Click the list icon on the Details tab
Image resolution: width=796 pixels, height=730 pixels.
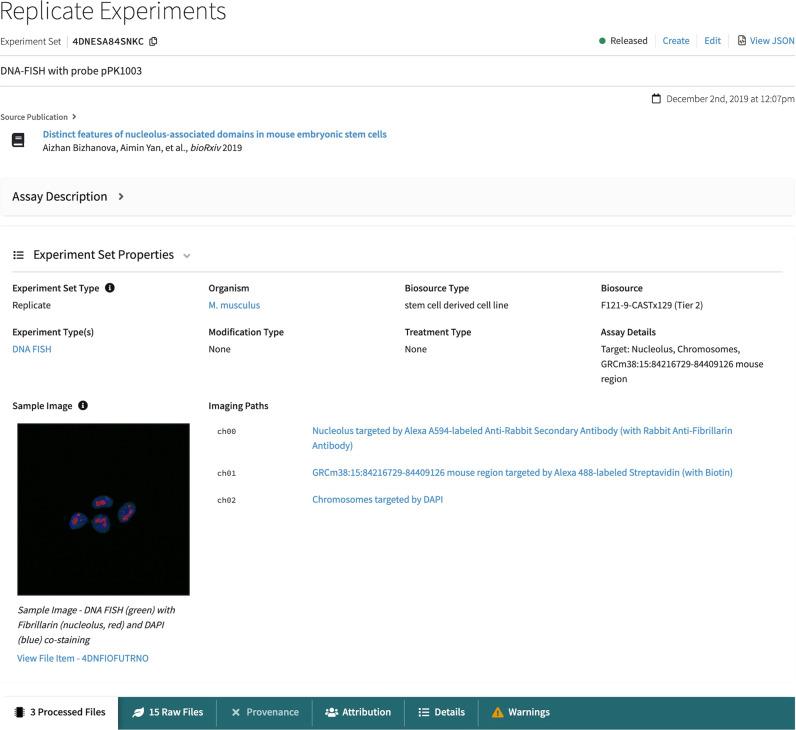coord(423,712)
